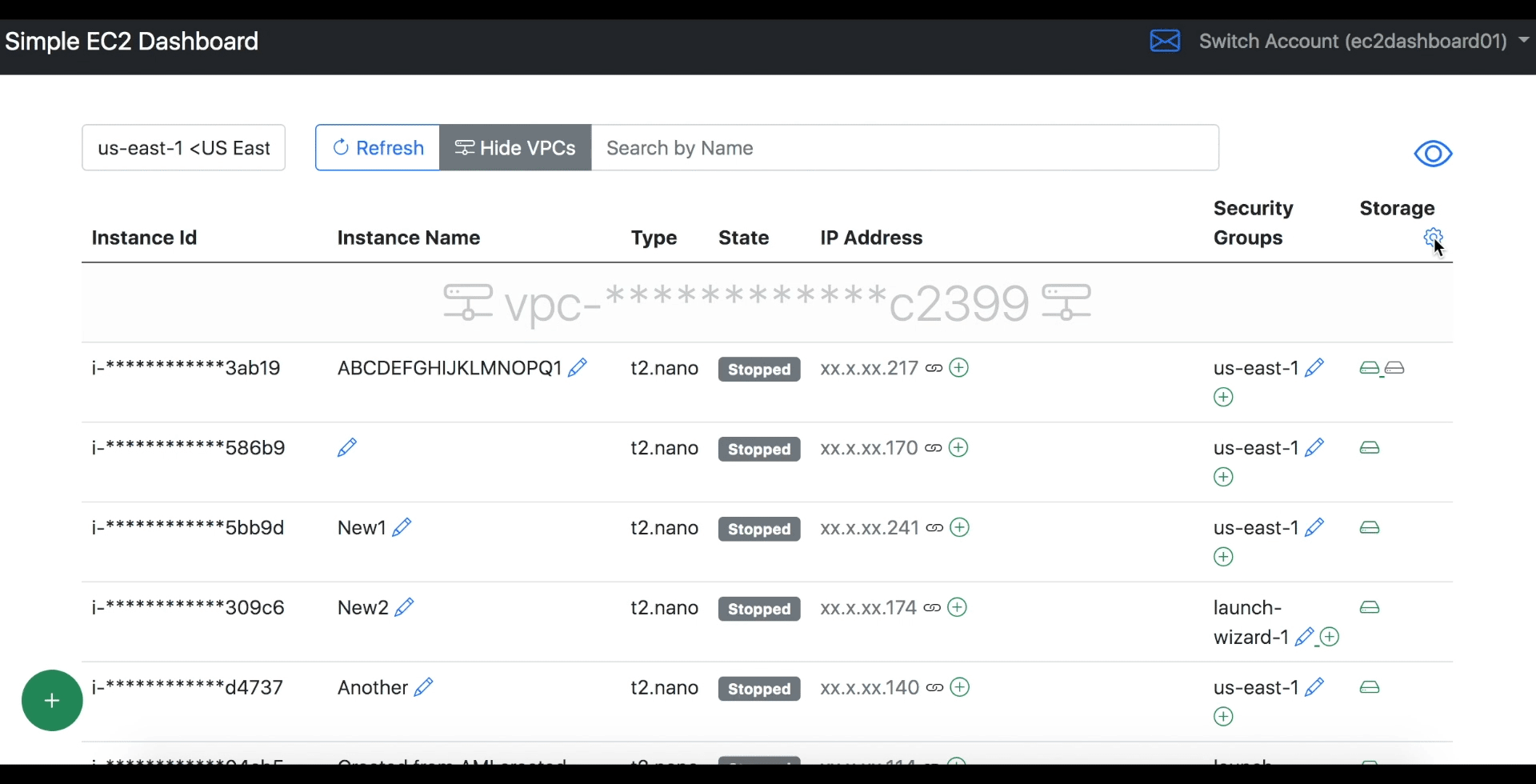Click pencil icon next to New1
Viewport: 1536px width, 784px height.
(x=402, y=527)
